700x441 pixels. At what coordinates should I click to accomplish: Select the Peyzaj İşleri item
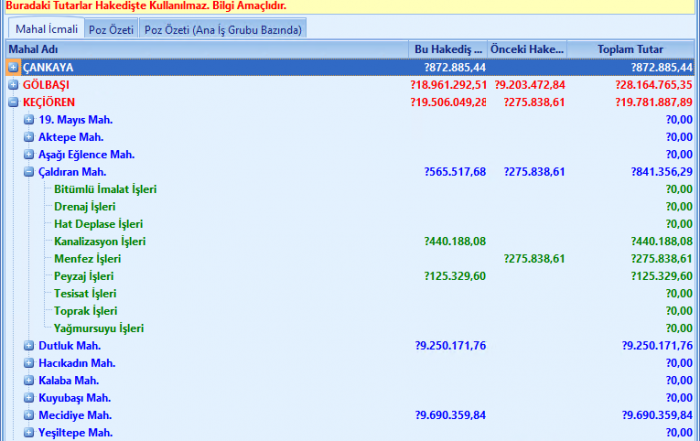coord(84,276)
